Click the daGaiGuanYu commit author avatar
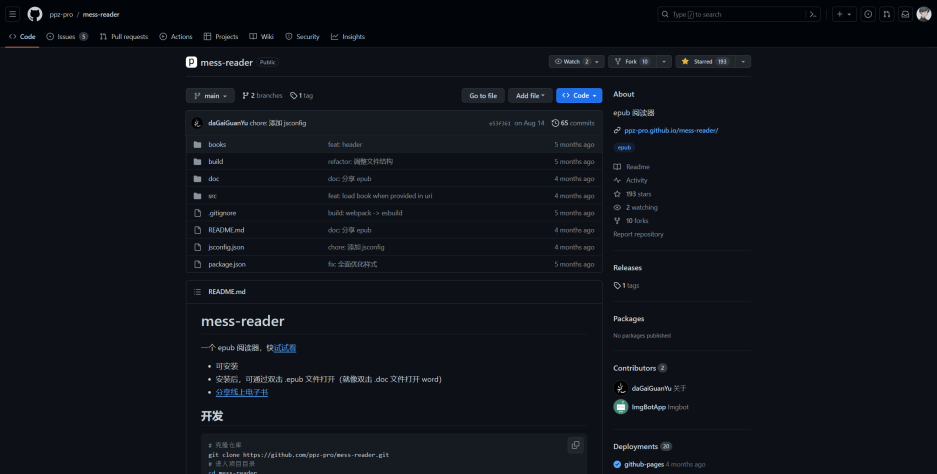The height and width of the screenshot is (474, 937). point(197,123)
